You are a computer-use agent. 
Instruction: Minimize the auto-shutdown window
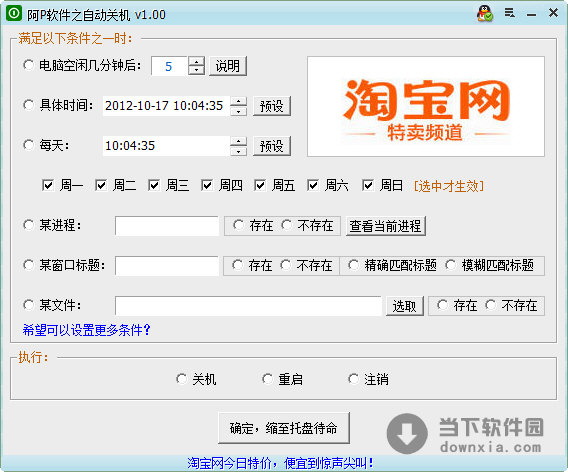point(531,14)
